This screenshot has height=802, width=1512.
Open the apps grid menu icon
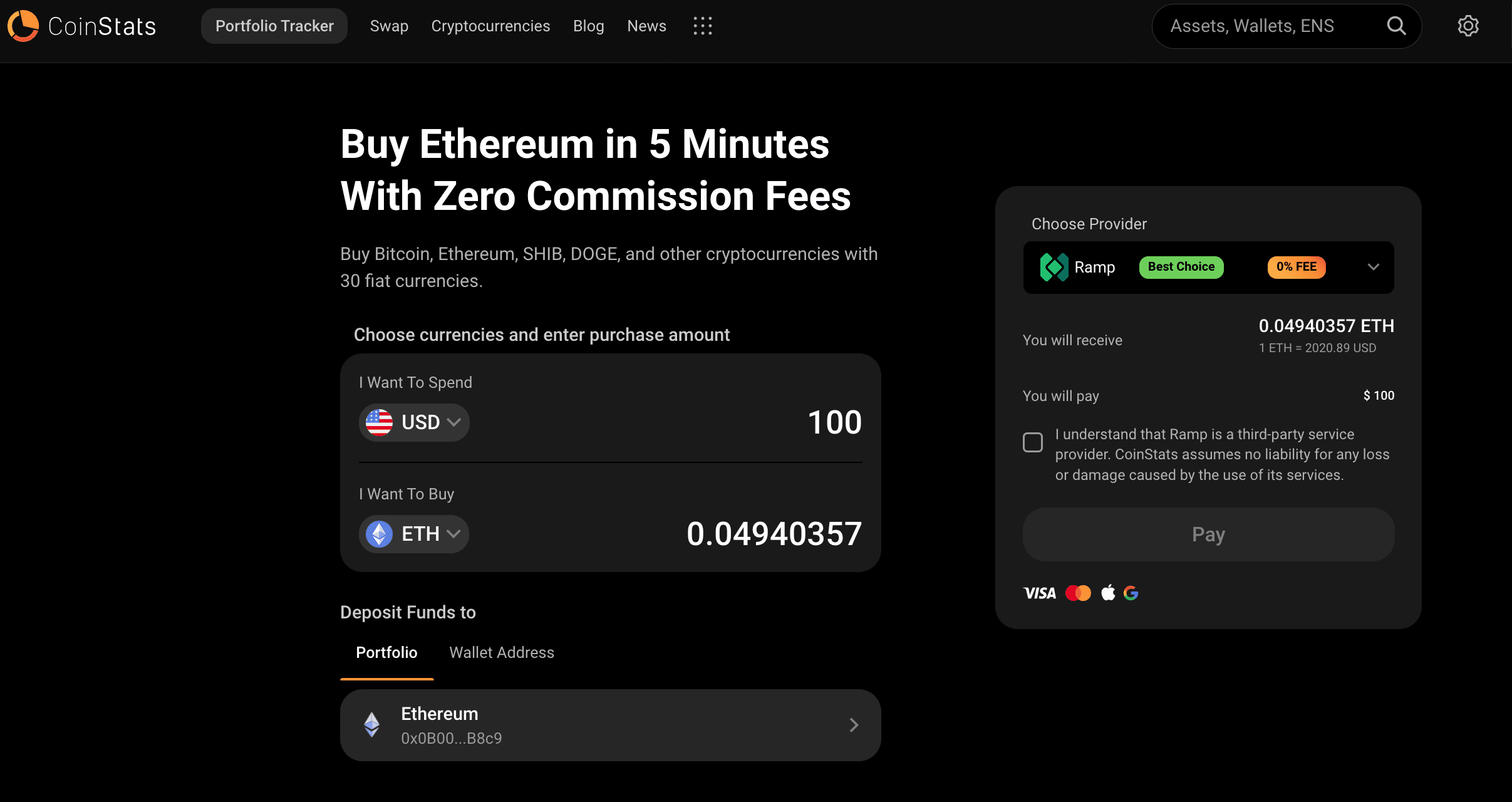[x=703, y=26]
